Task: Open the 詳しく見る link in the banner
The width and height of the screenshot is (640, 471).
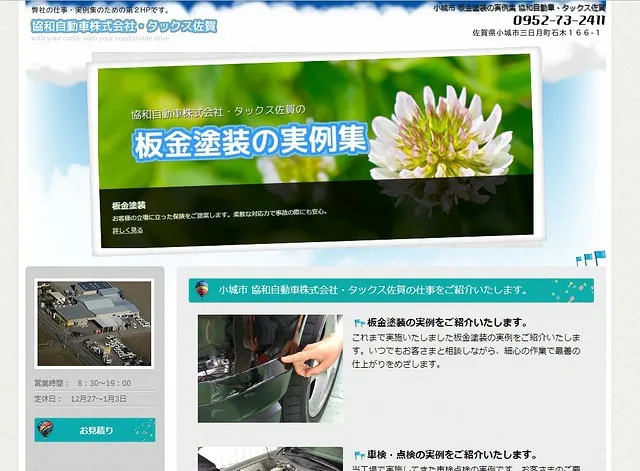Action: pos(128,230)
